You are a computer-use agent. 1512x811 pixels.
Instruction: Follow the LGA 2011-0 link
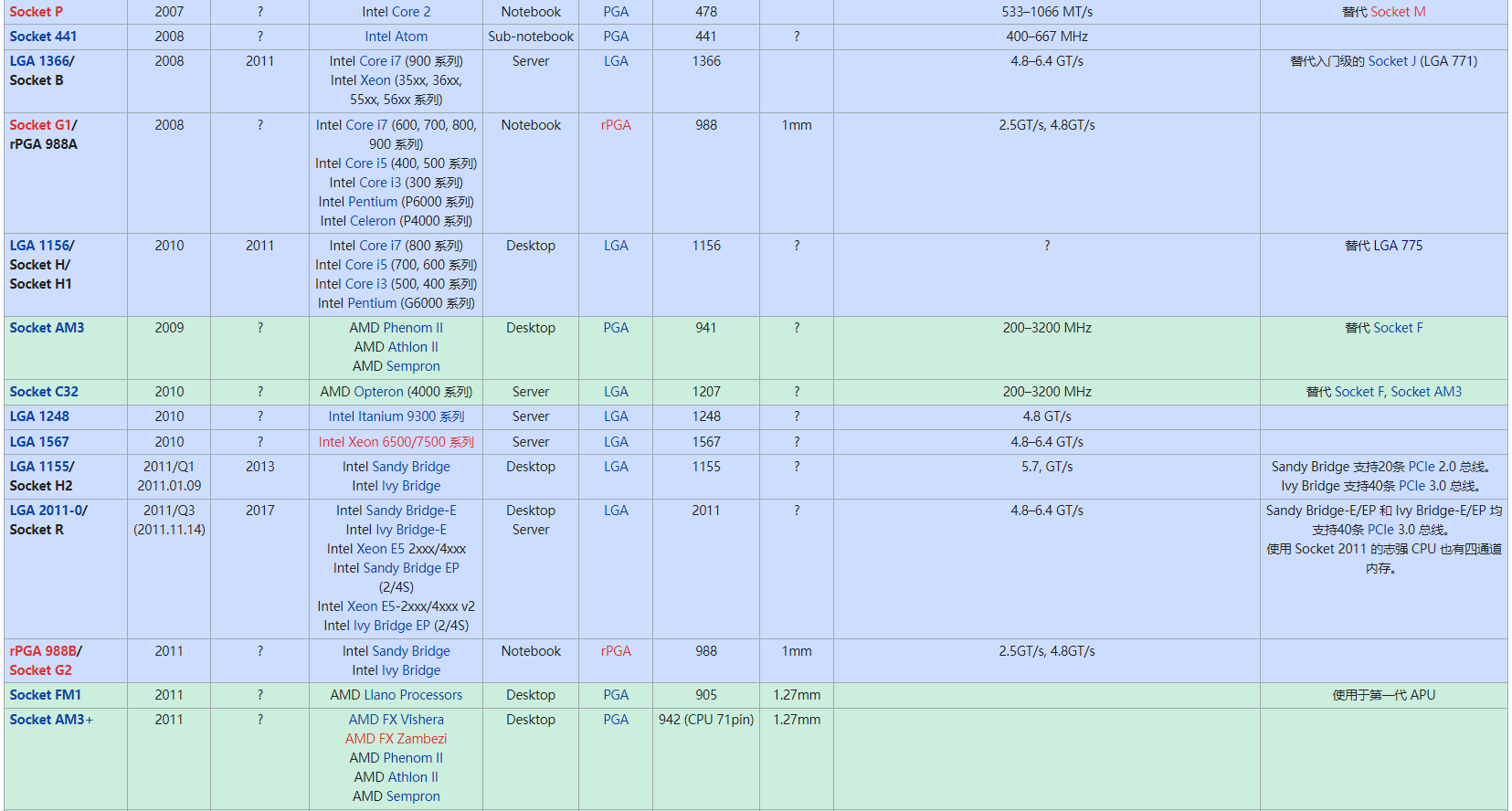point(47,511)
